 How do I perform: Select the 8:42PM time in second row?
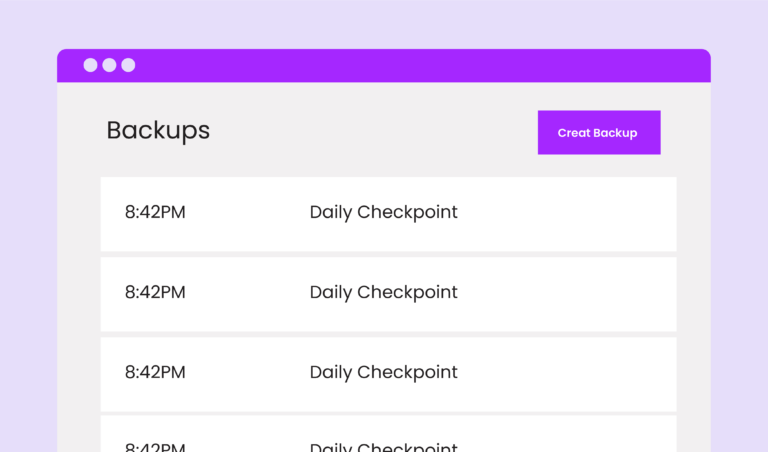tap(155, 292)
